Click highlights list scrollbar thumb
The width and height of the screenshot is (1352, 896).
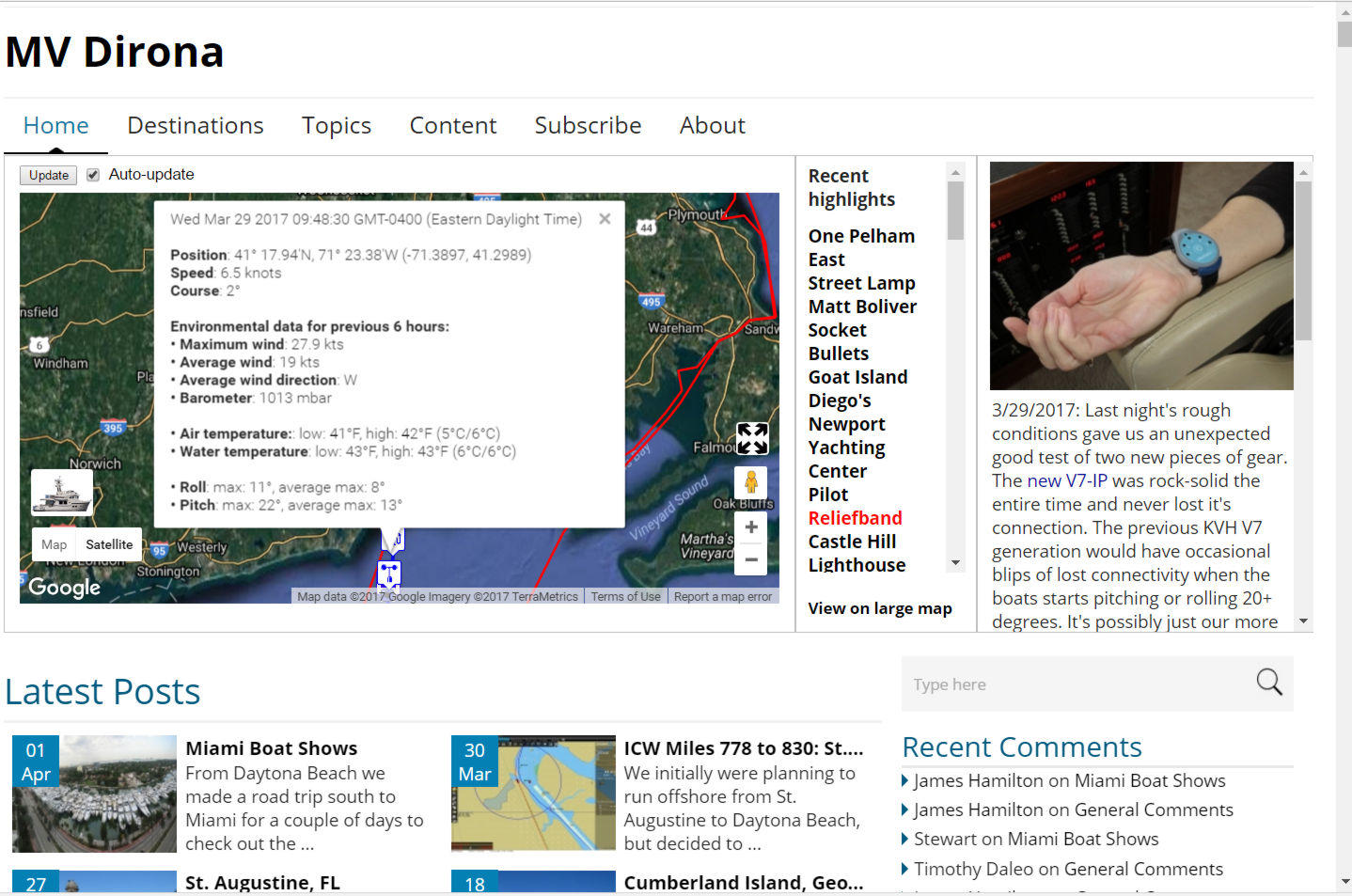[x=955, y=210]
